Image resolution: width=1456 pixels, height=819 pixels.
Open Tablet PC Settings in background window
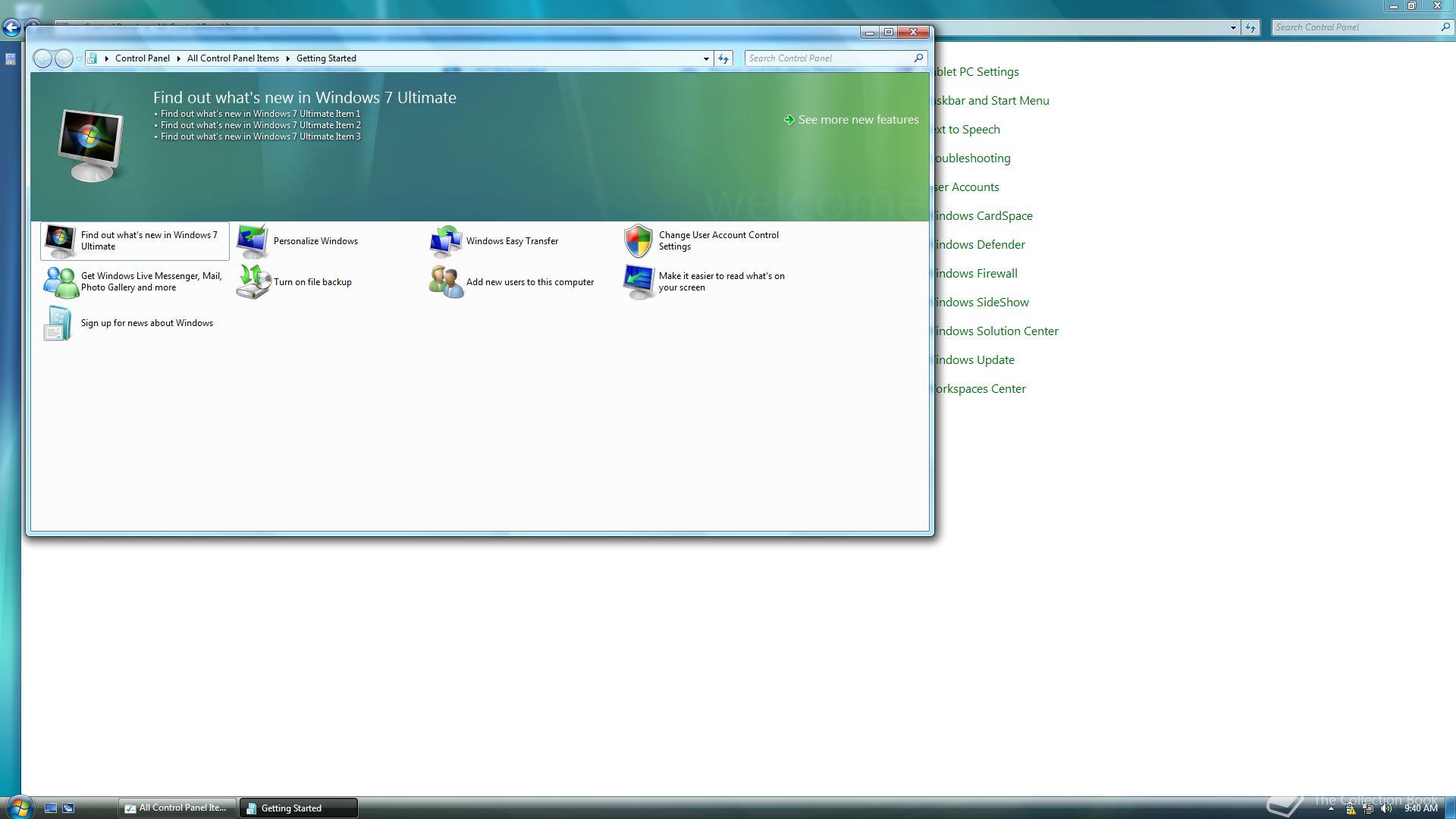[x=977, y=72]
